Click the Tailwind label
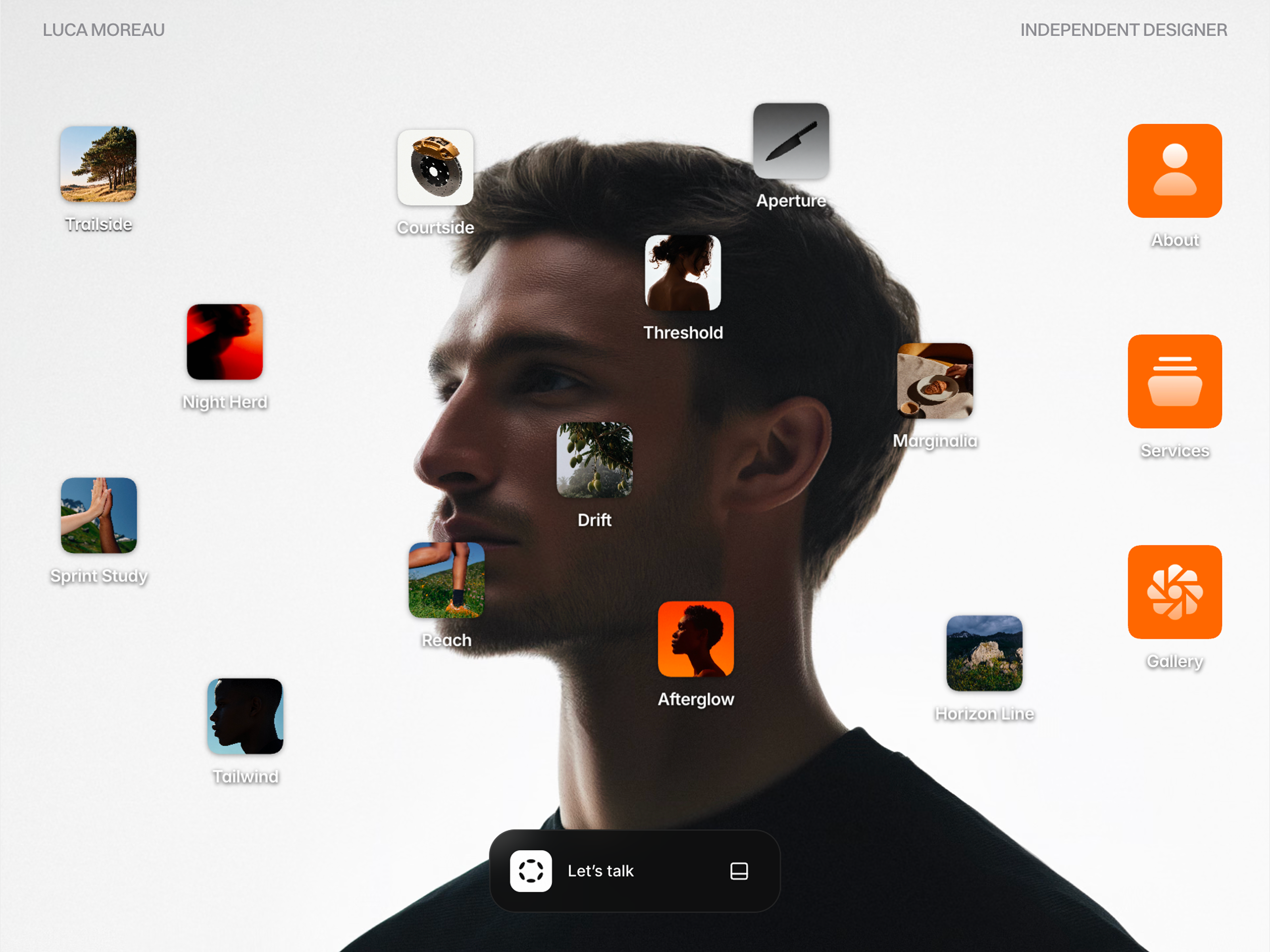Screen dimensions: 1270x952 coord(245,776)
